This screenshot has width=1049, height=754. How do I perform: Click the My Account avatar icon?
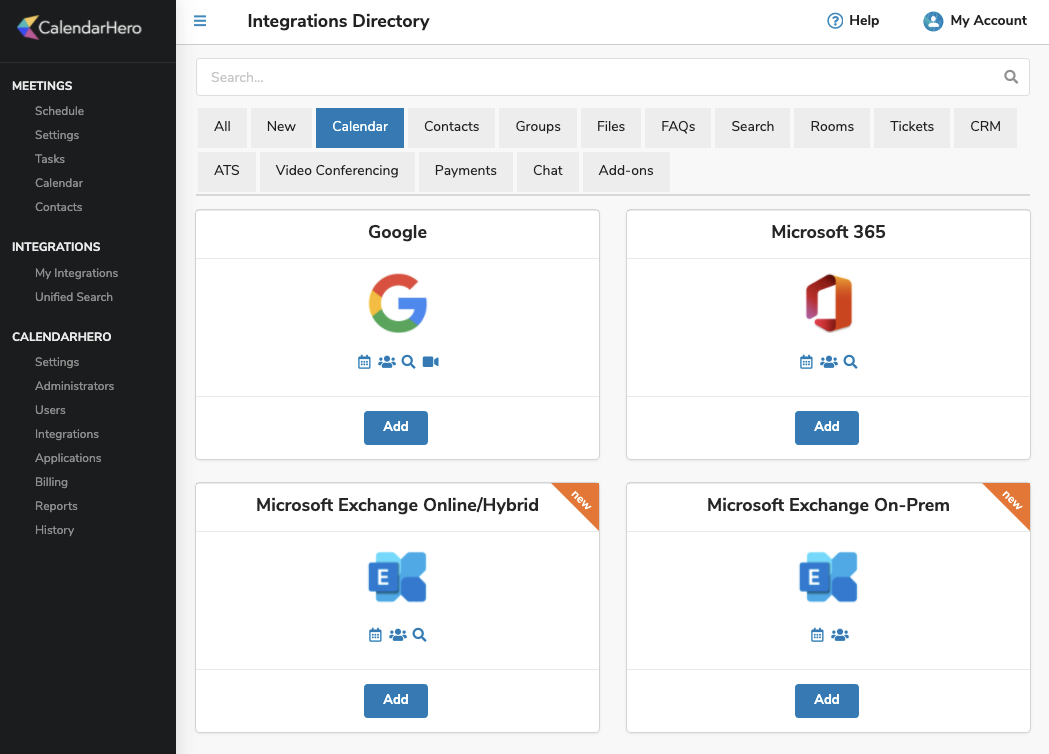point(933,21)
